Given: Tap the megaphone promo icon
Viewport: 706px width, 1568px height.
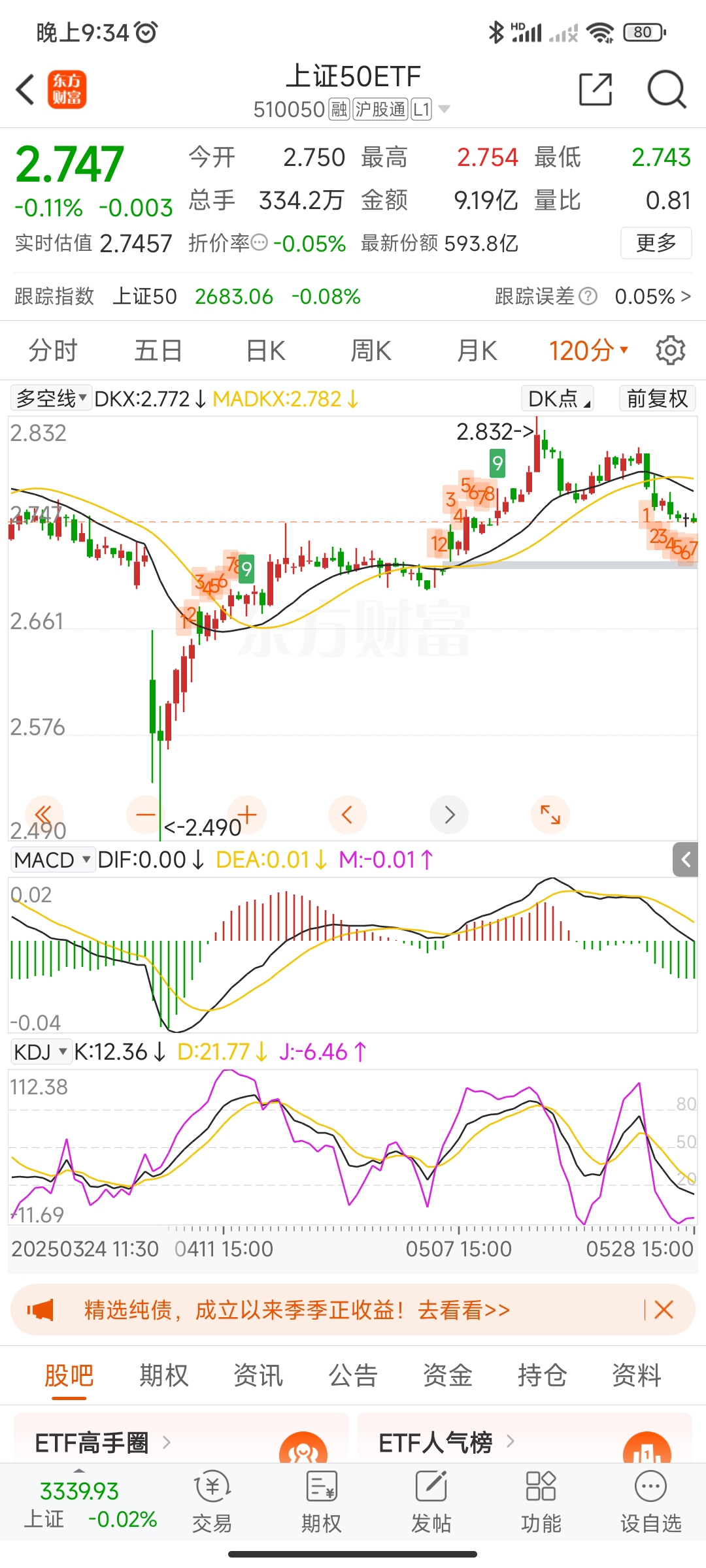Looking at the screenshot, I should pyautogui.click(x=41, y=1310).
